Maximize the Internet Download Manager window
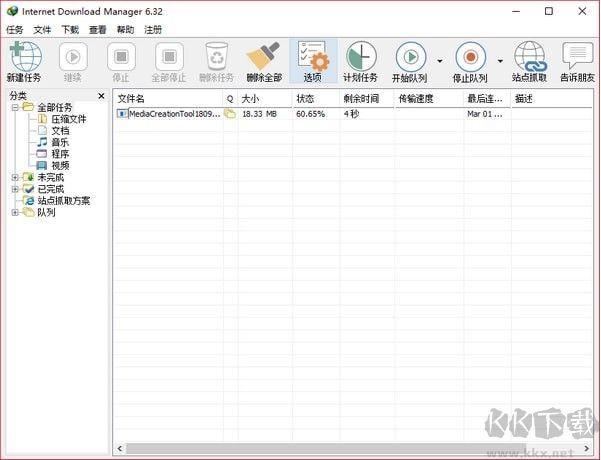 pyautogui.click(x=549, y=11)
